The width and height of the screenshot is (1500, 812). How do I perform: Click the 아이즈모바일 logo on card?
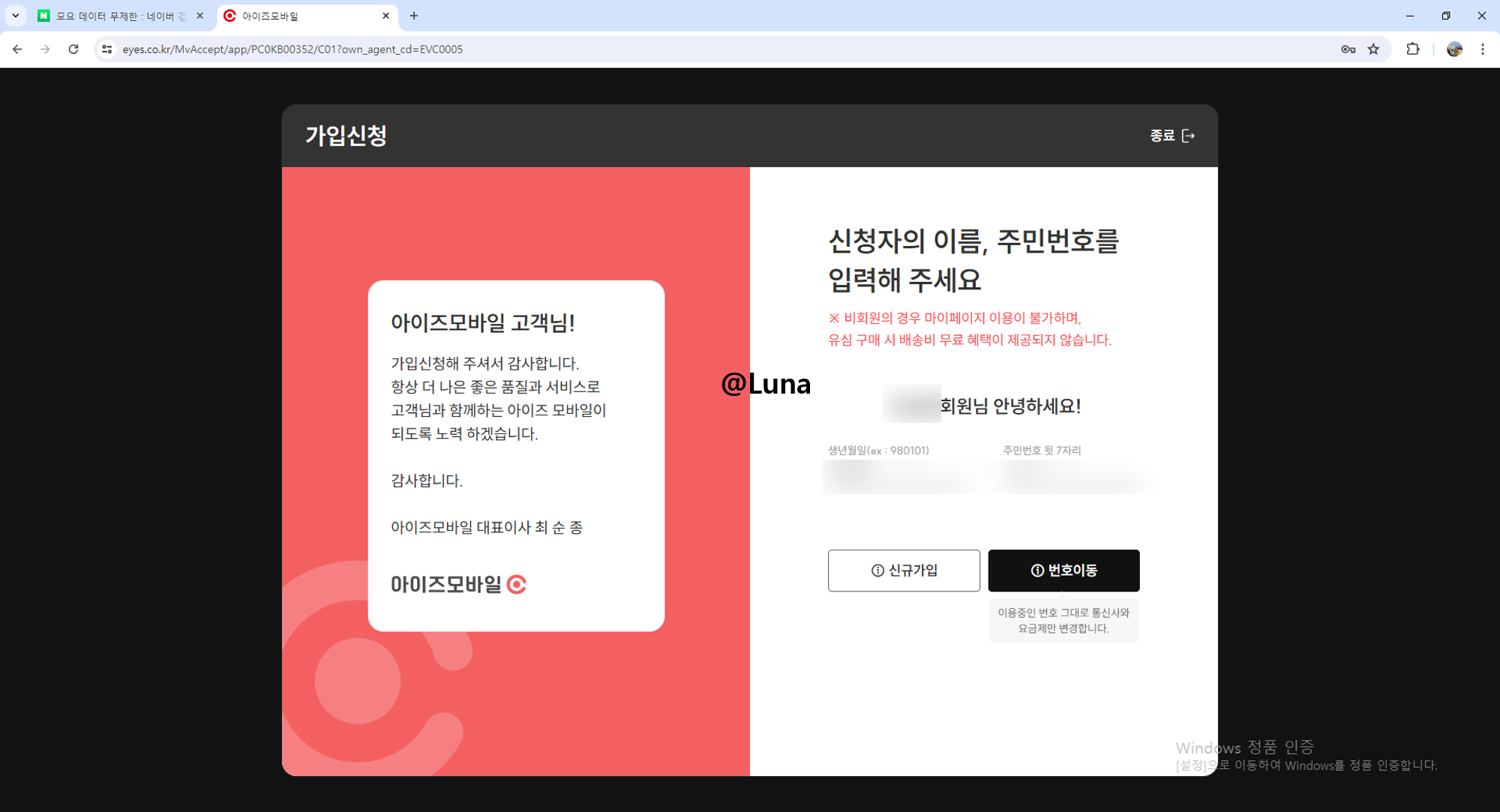coord(458,584)
